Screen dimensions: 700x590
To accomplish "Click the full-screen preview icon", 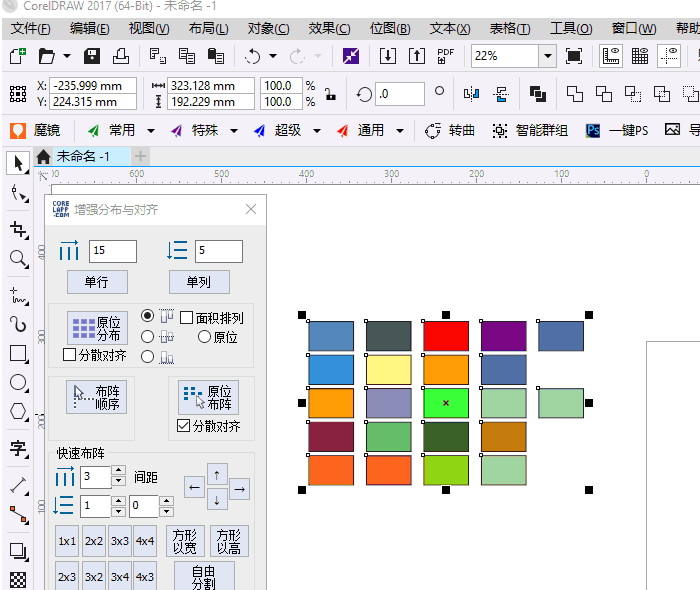I will [x=574, y=56].
